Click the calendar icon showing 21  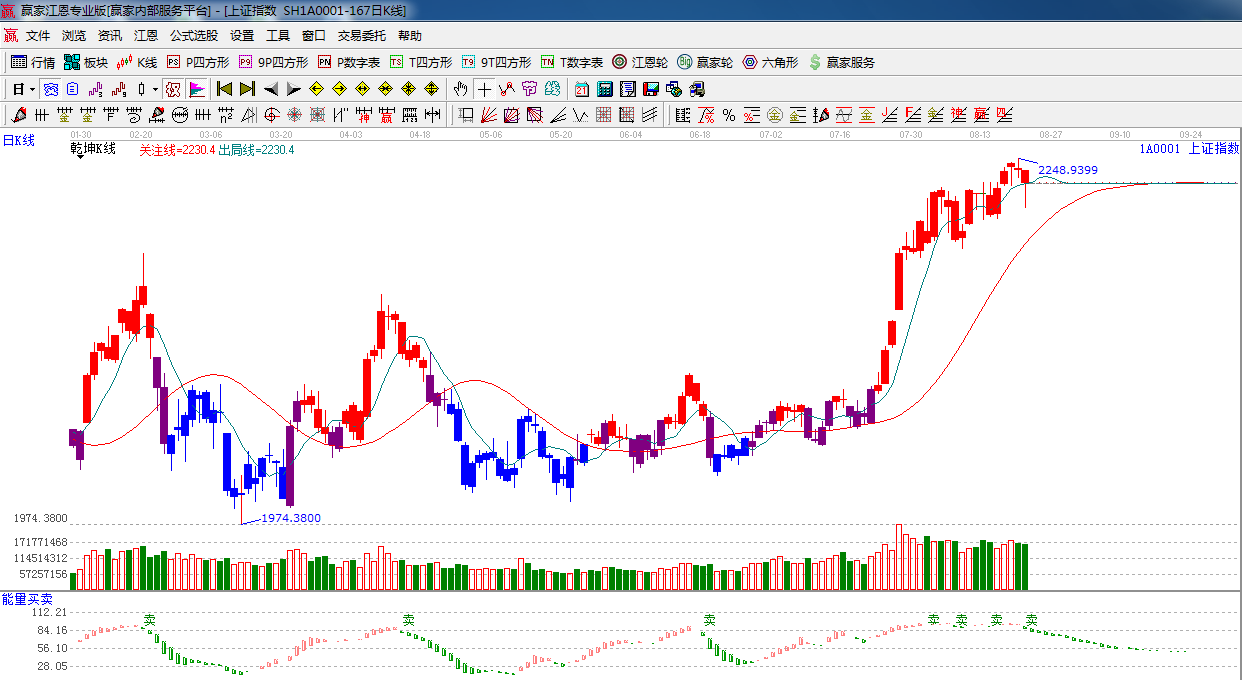click(581, 89)
